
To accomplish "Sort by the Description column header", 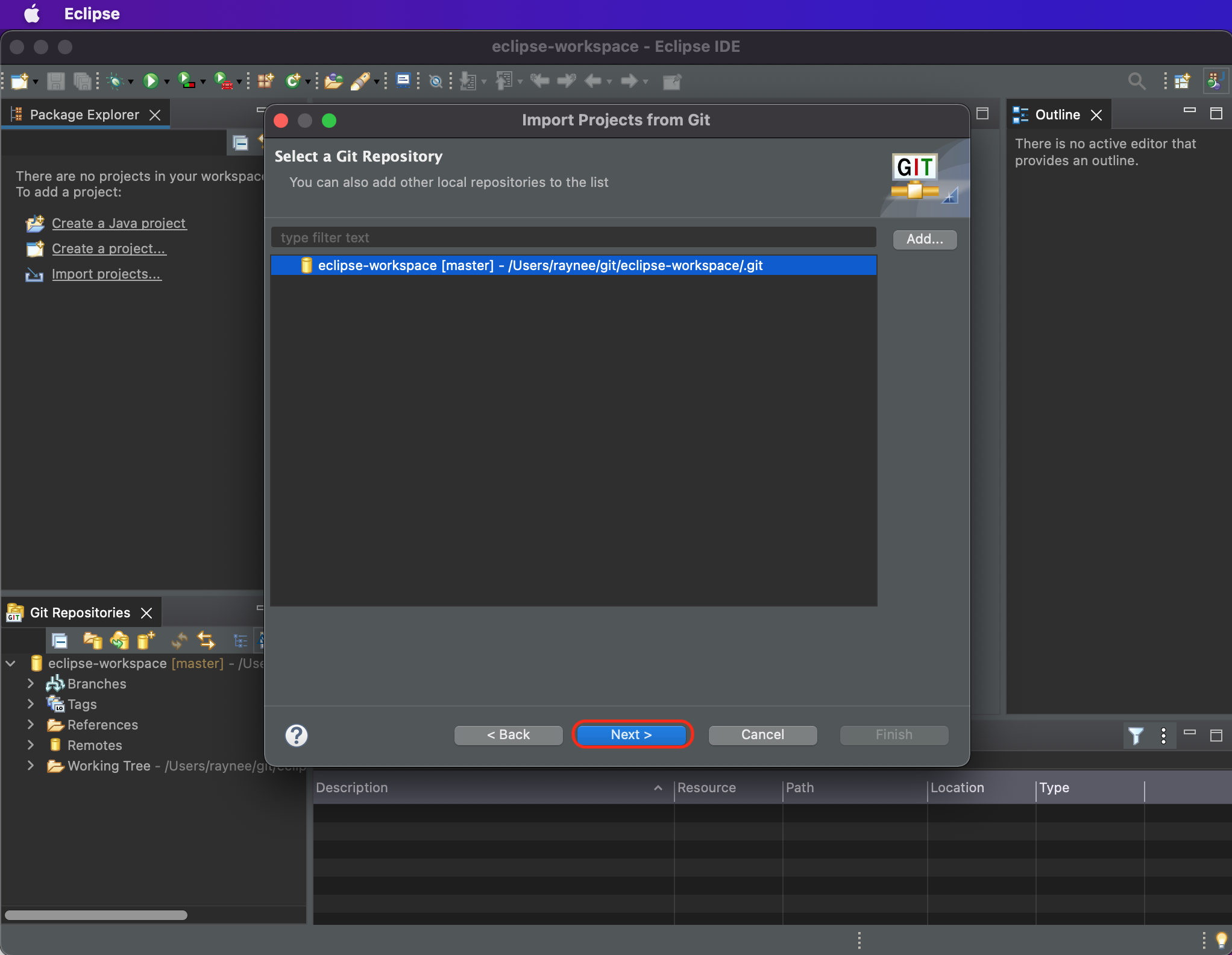I will point(352,787).
